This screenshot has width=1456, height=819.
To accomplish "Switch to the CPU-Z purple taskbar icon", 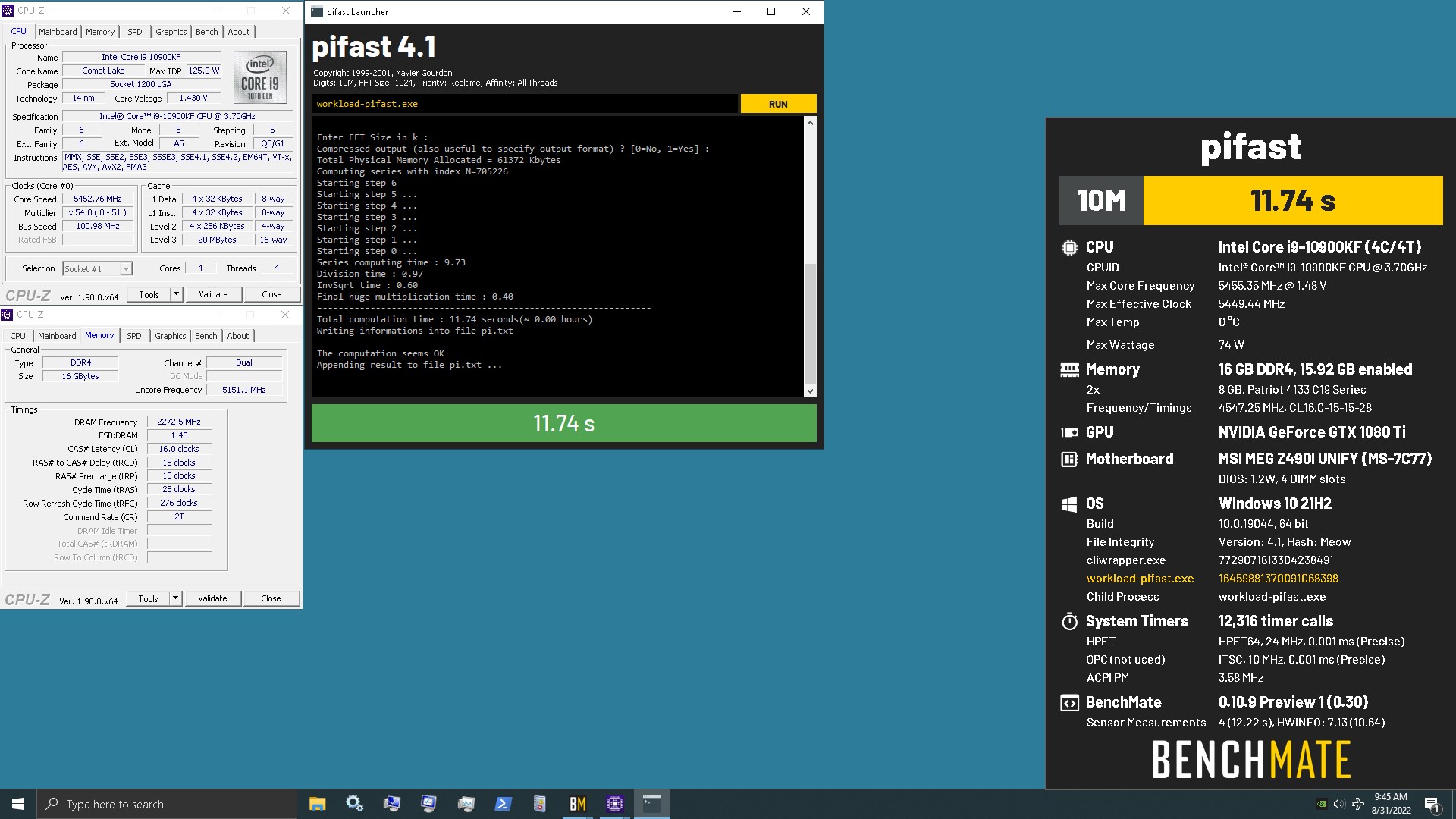I will pyautogui.click(x=614, y=804).
